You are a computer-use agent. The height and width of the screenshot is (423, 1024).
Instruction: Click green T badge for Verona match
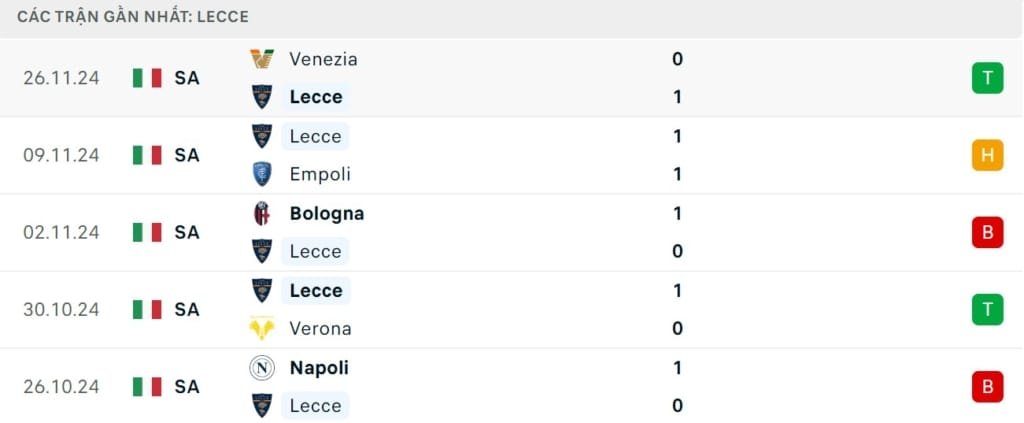click(987, 309)
